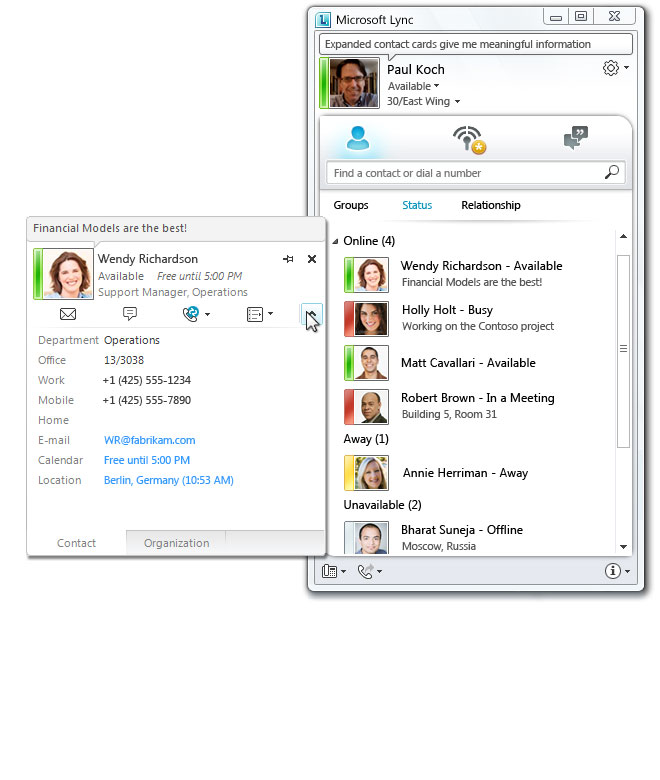Send e-mail to Wendy via envelope icon
The width and height of the screenshot is (660, 780).
68,314
